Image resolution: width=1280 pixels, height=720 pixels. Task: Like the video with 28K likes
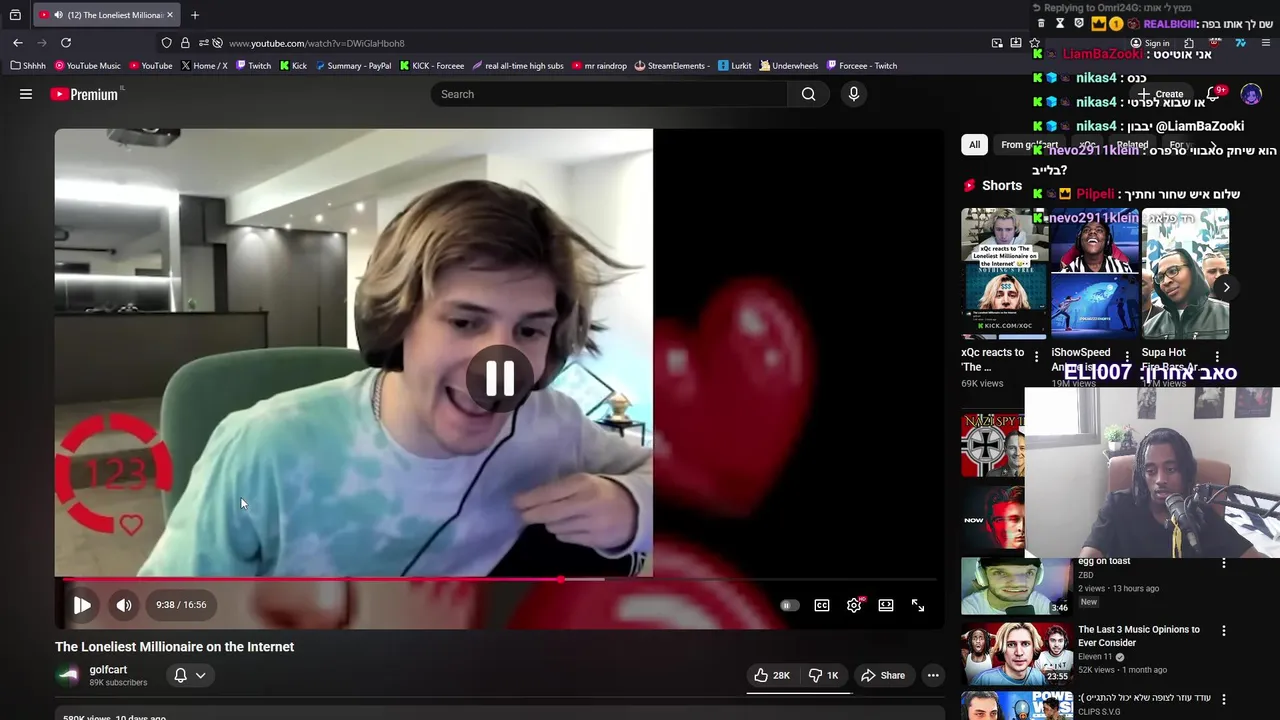[x=772, y=675]
